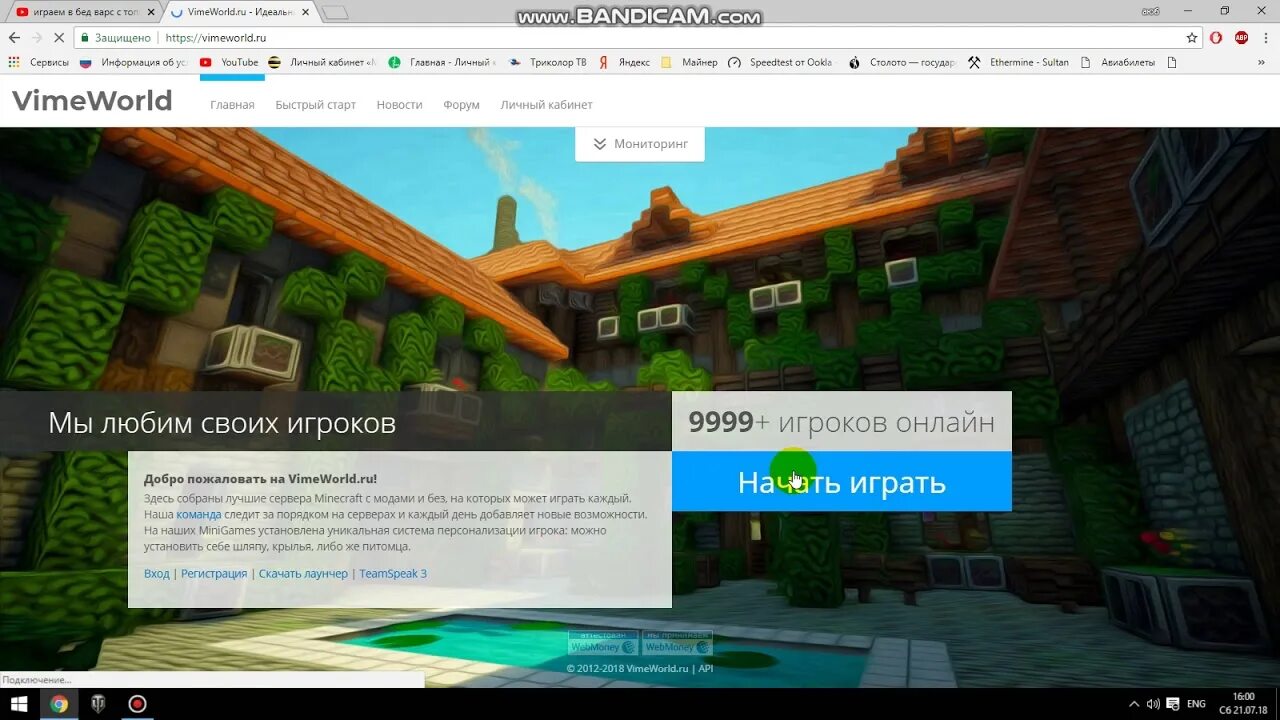Open World of Tanks from the taskbar
Screen dimensions: 1280x720
[x=98, y=704]
